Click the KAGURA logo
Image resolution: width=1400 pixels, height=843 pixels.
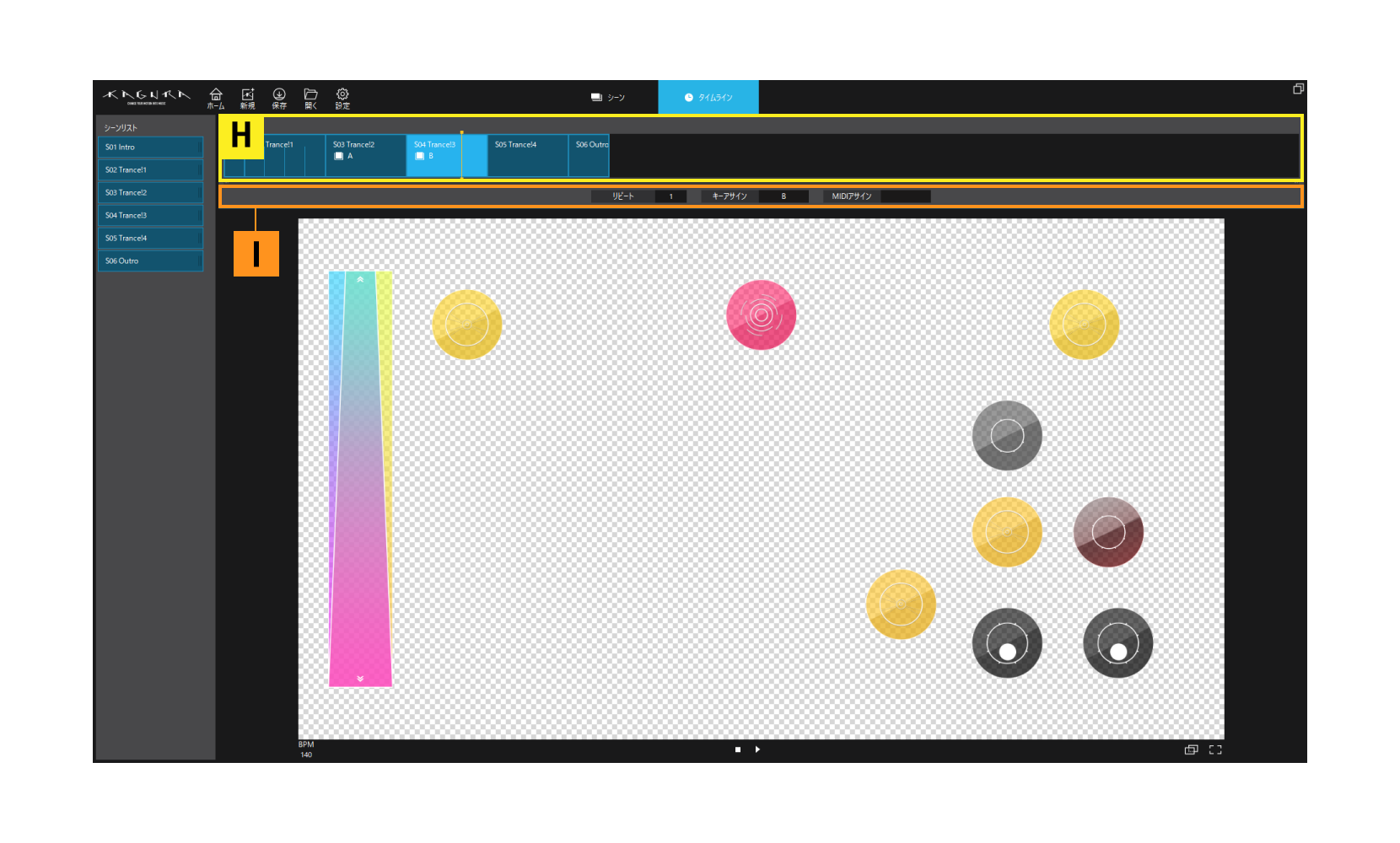(x=147, y=97)
